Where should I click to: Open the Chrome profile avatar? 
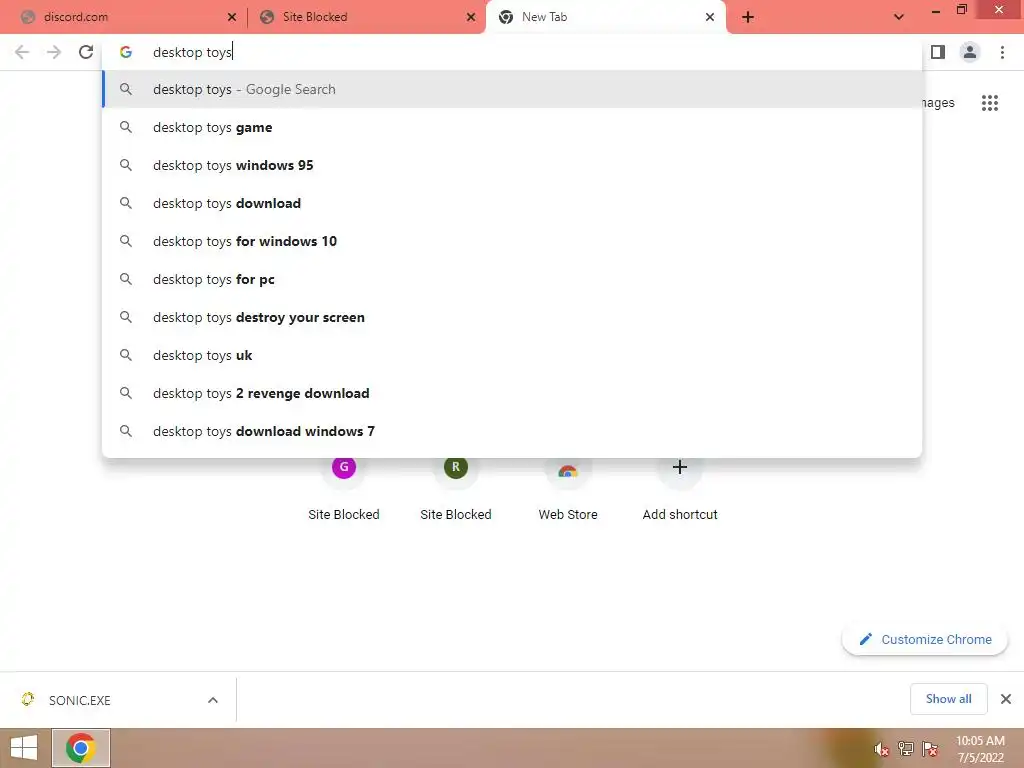pos(970,52)
